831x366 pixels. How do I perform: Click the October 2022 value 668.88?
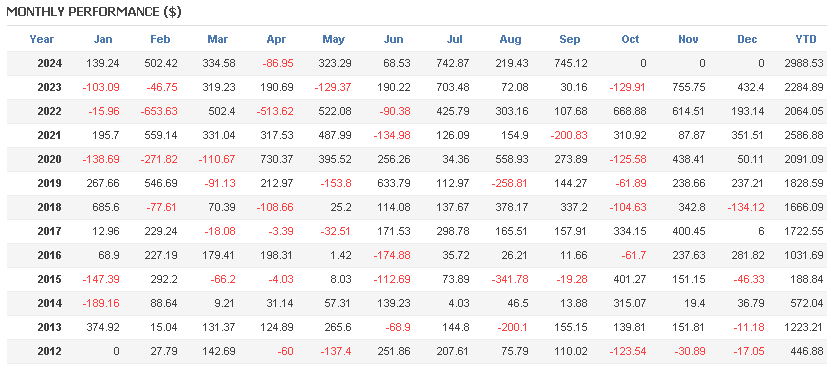(x=629, y=111)
